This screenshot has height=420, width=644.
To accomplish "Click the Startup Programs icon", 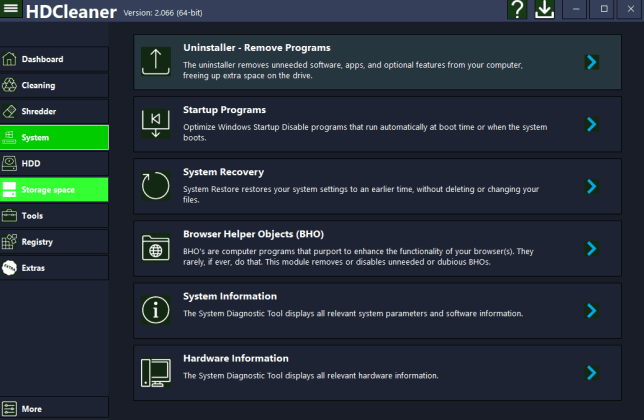I will (156, 124).
